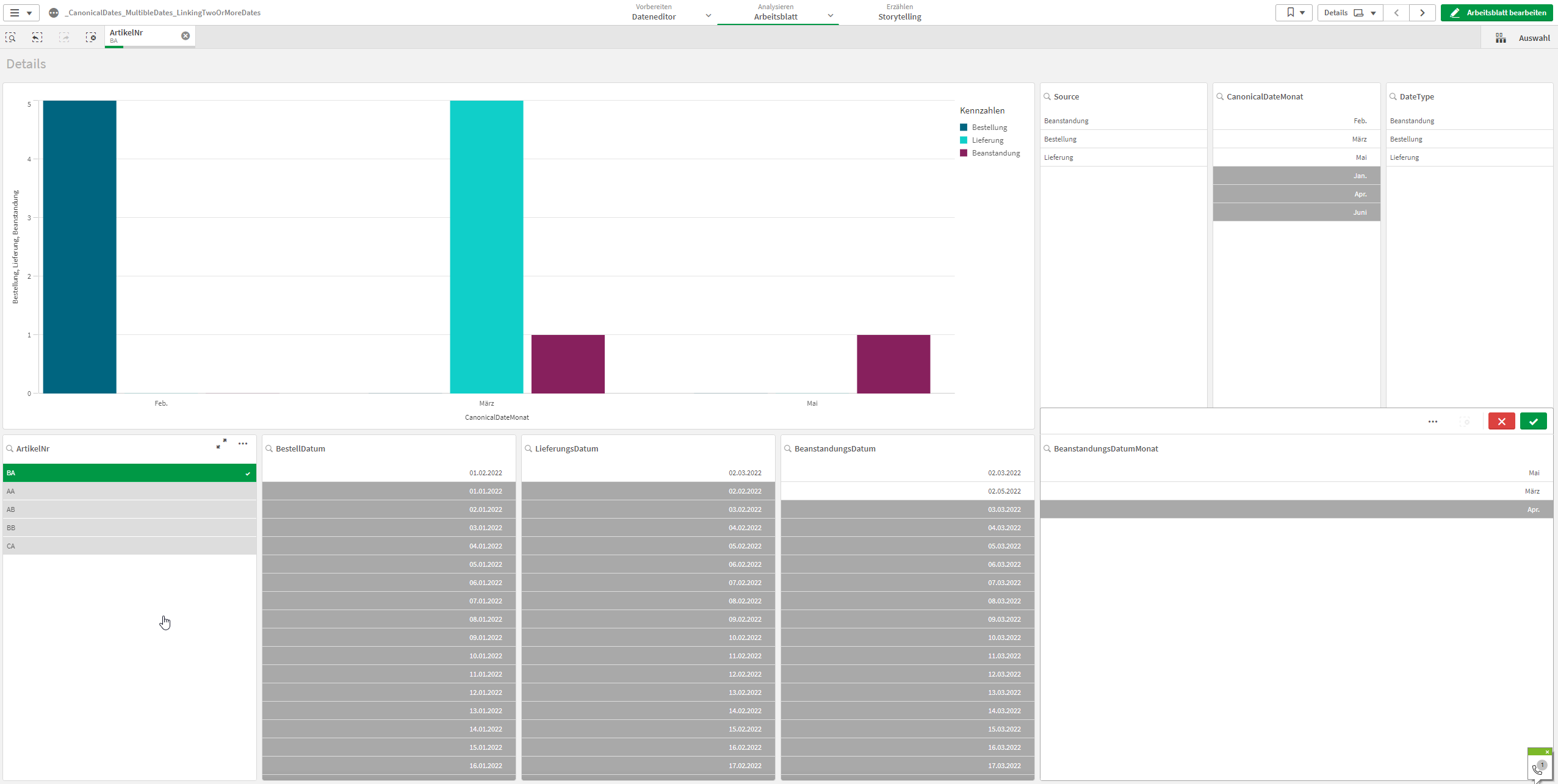Search in the BestellDatum filter pane
Screen dimensions: 1558x784
click(x=269, y=448)
